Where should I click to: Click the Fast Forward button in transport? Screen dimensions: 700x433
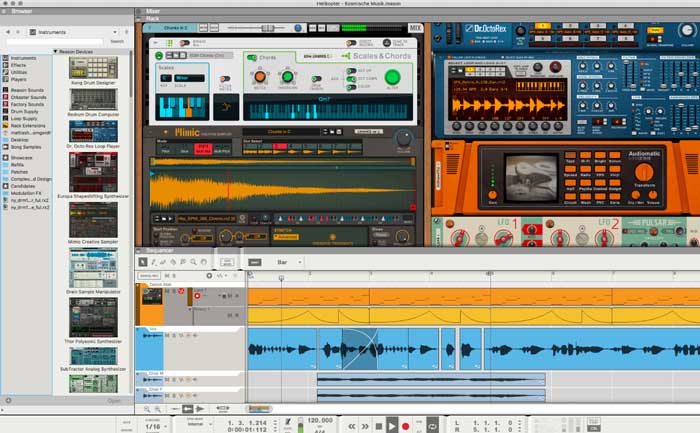(365, 426)
